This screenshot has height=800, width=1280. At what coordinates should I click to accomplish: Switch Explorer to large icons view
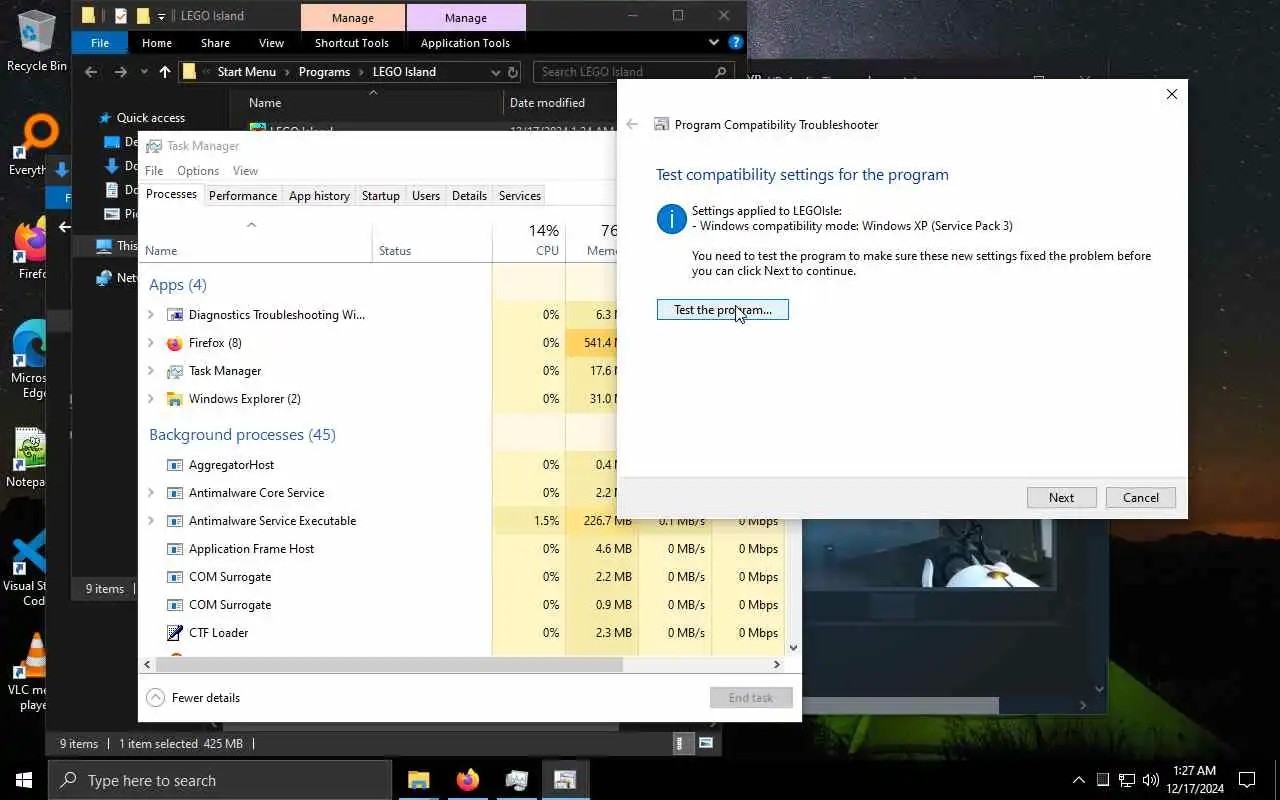click(x=706, y=743)
